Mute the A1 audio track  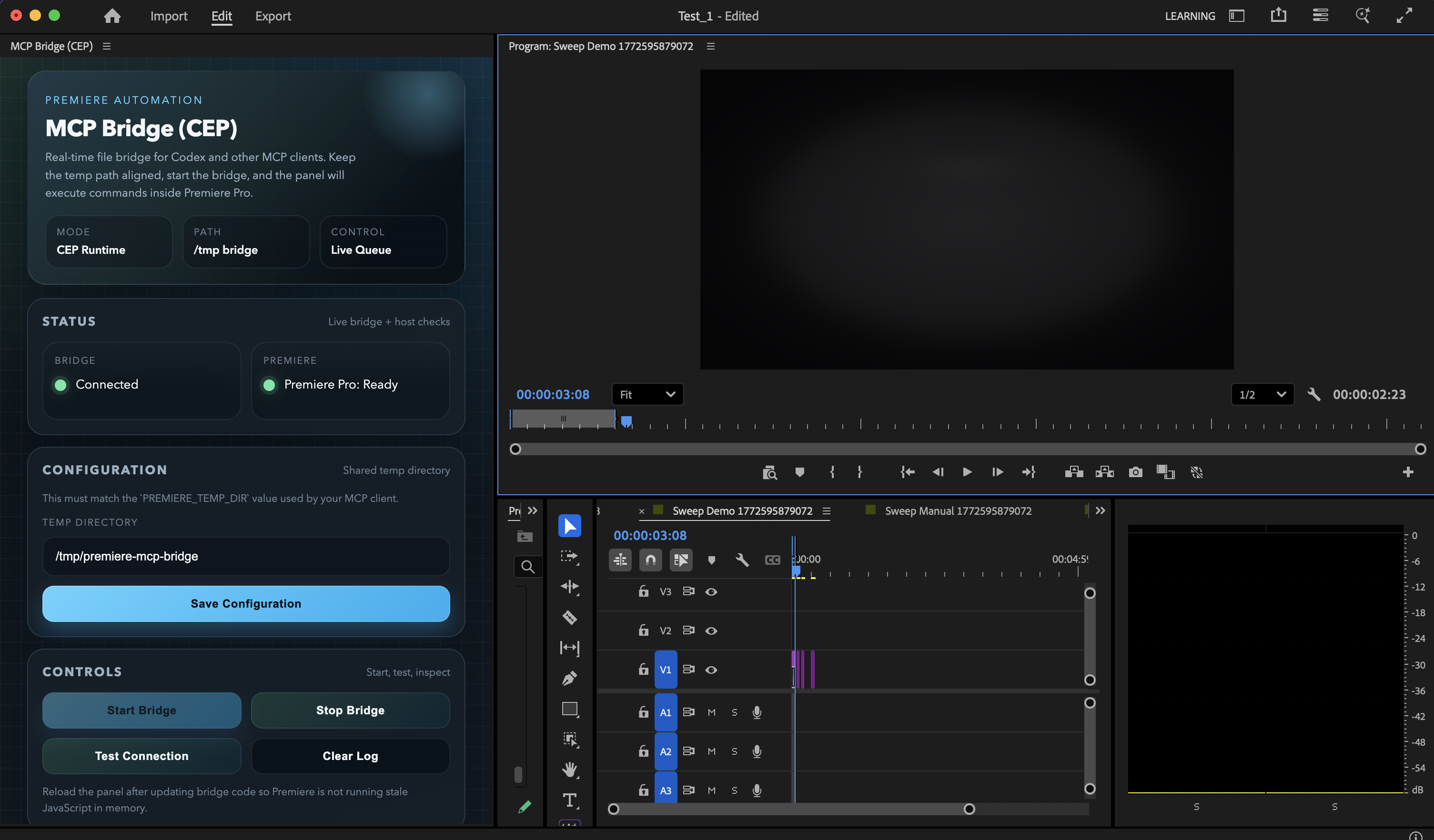click(x=711, y=712)
